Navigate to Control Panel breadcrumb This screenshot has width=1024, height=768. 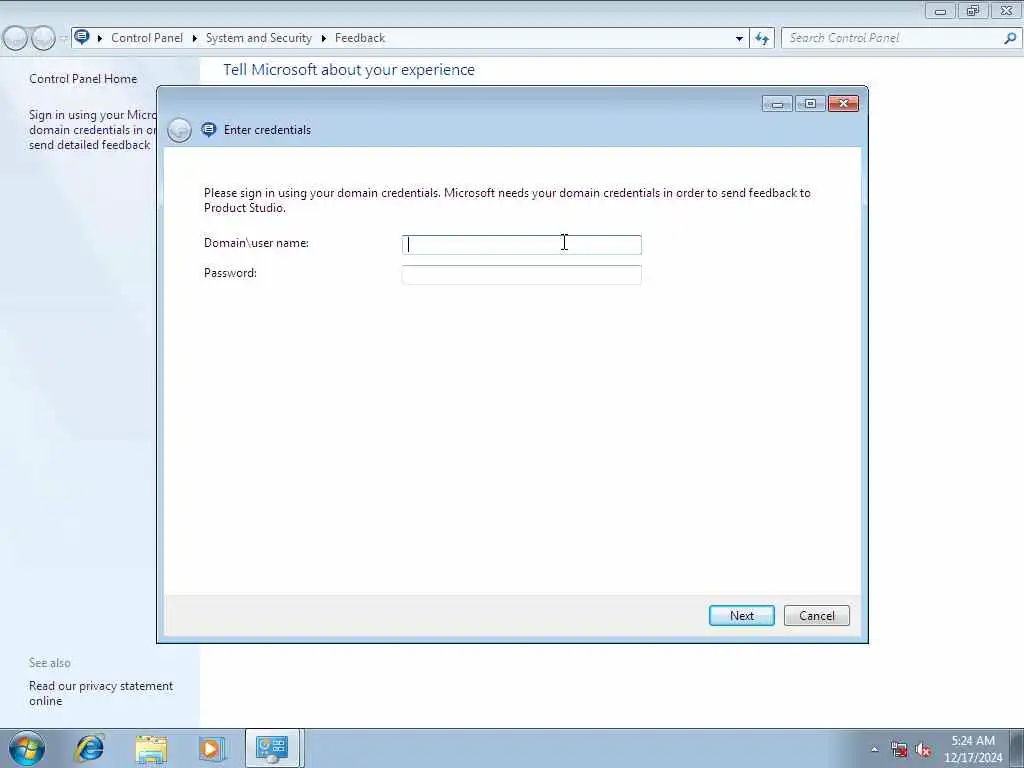pos(147,38)
